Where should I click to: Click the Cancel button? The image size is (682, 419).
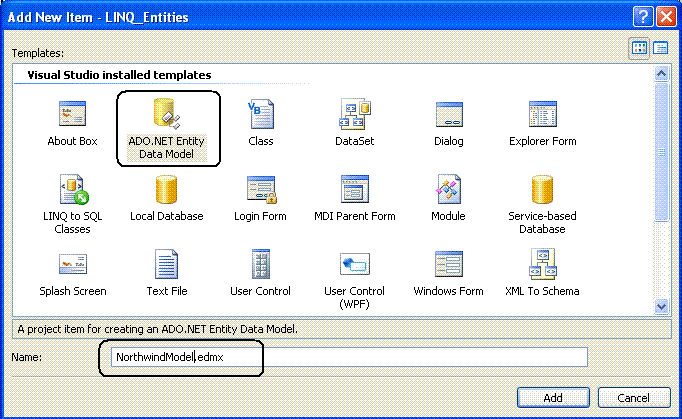(634, 398)
